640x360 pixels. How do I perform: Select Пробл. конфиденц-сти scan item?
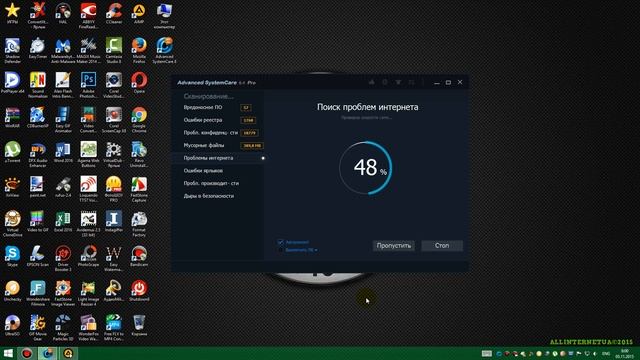pyautogui.click(x=211, y=133)
